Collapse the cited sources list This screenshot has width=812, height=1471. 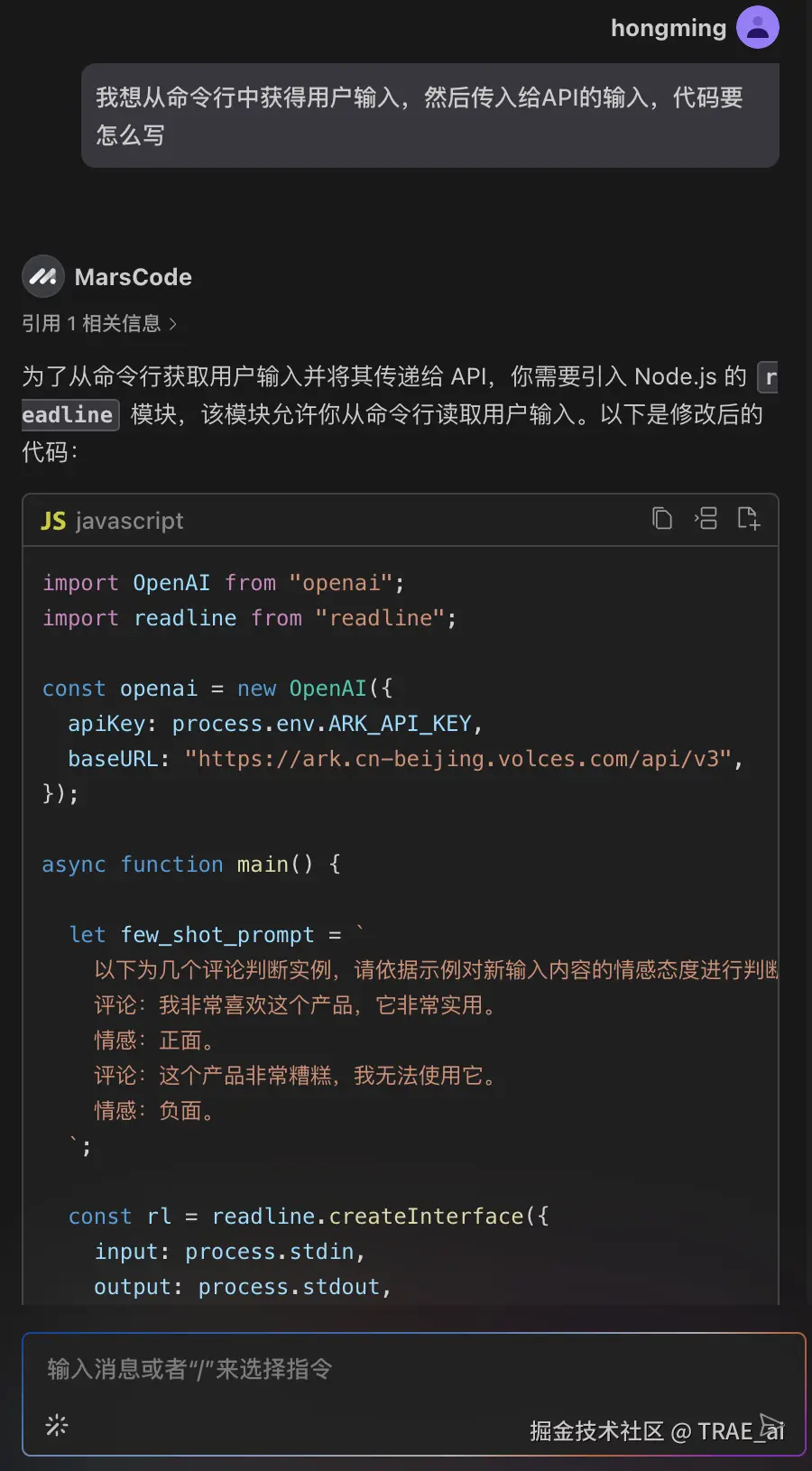click(95, 323)
